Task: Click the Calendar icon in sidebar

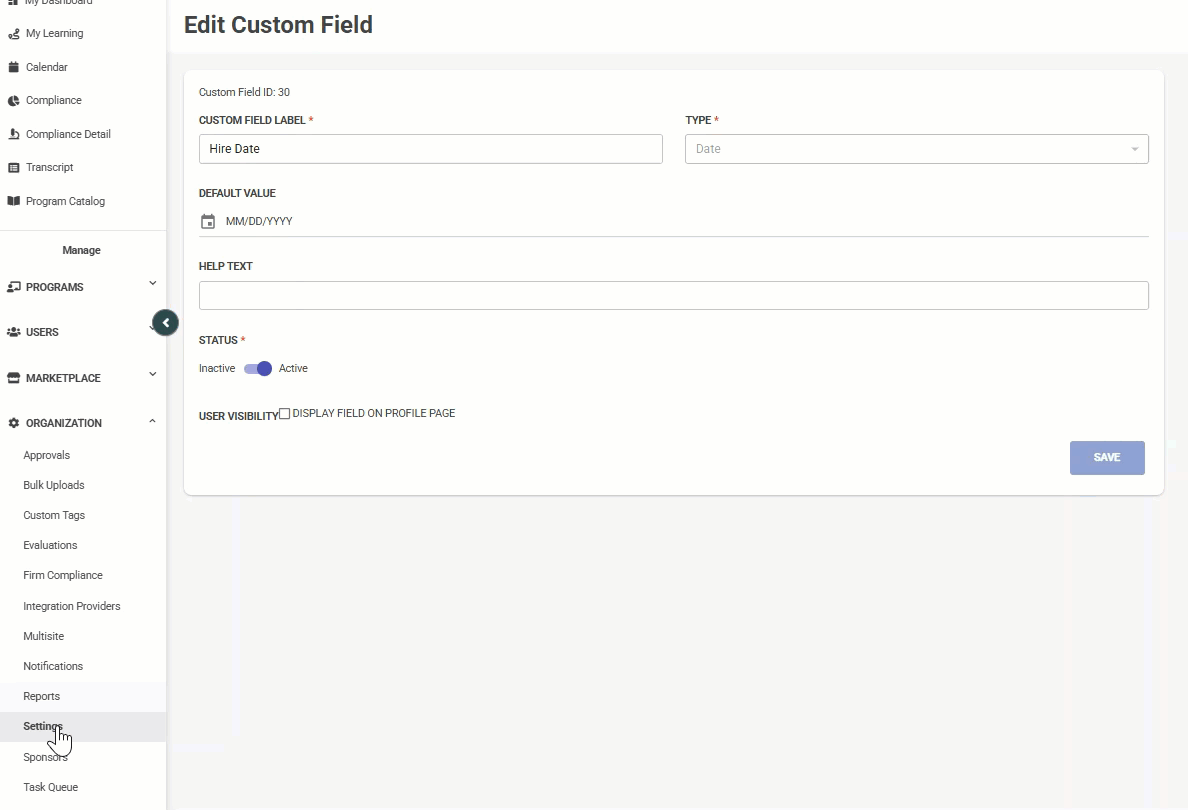Action: pos(14,68)
